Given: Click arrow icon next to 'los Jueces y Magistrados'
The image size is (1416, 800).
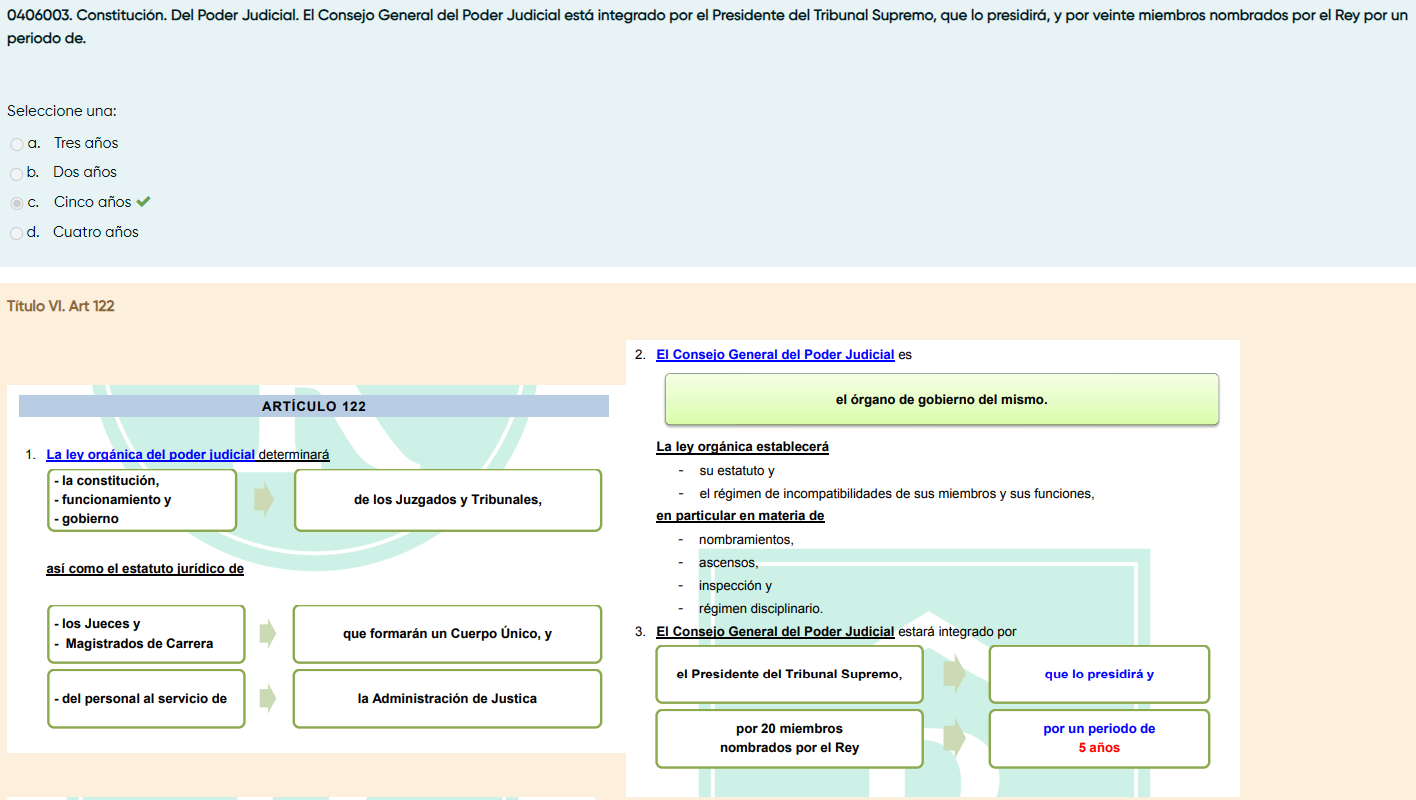Looking at the screenshot, I should tap(267, 633).
